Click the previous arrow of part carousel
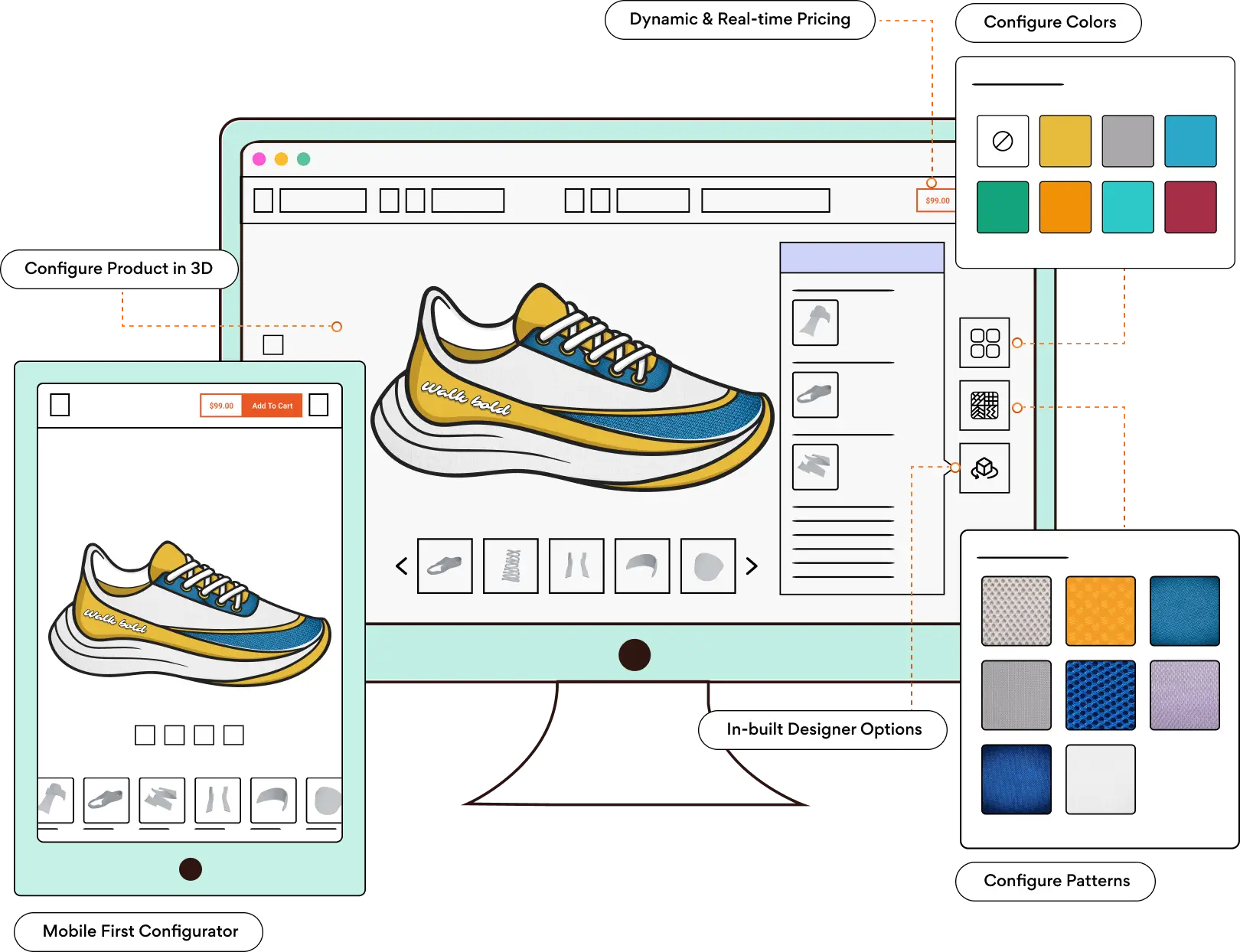This screenshot has width=1240, height=952. (402, 566)
